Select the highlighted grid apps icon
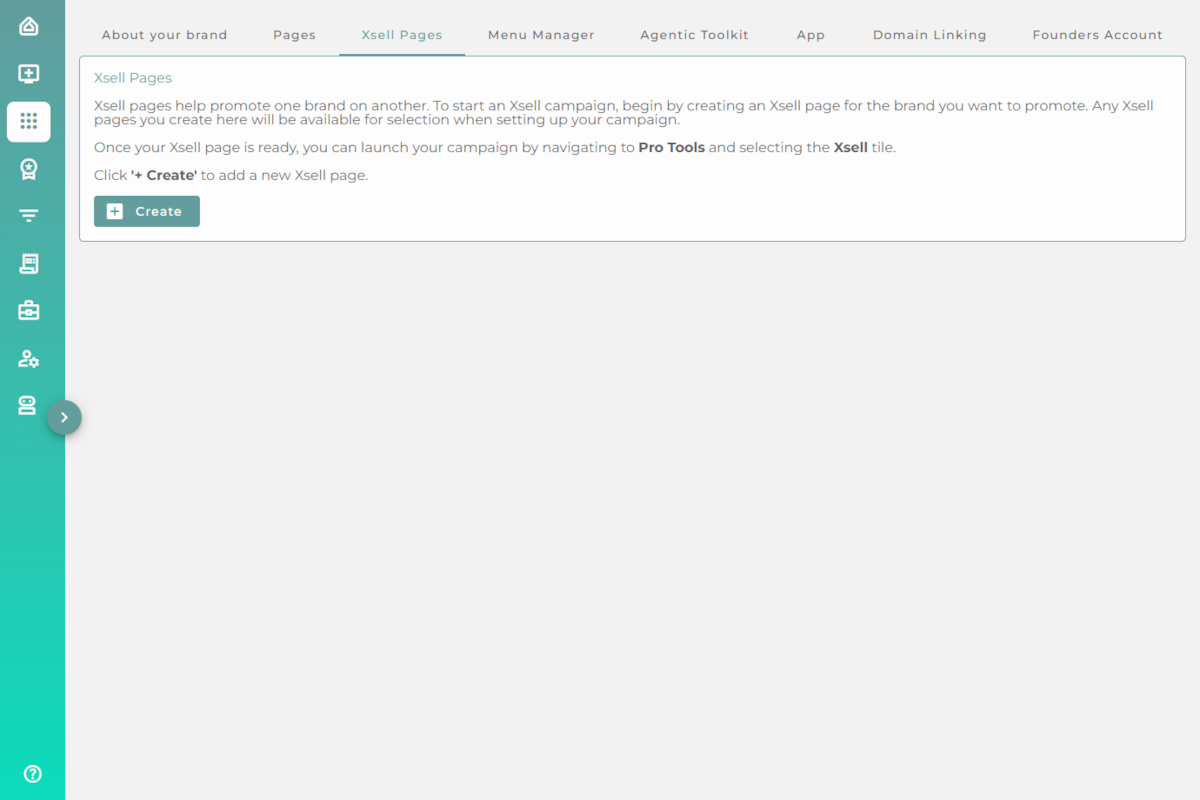 tap(29, 121)
